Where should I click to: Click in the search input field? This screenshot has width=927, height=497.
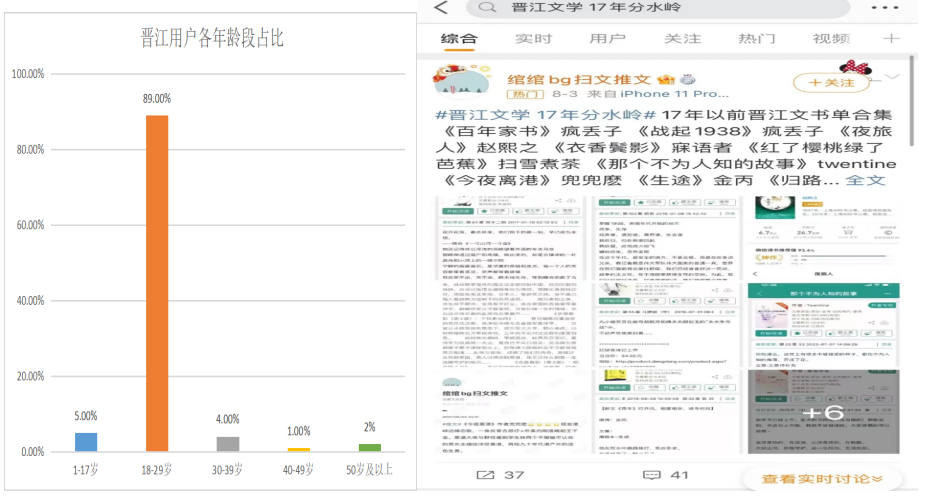(660, 8)
